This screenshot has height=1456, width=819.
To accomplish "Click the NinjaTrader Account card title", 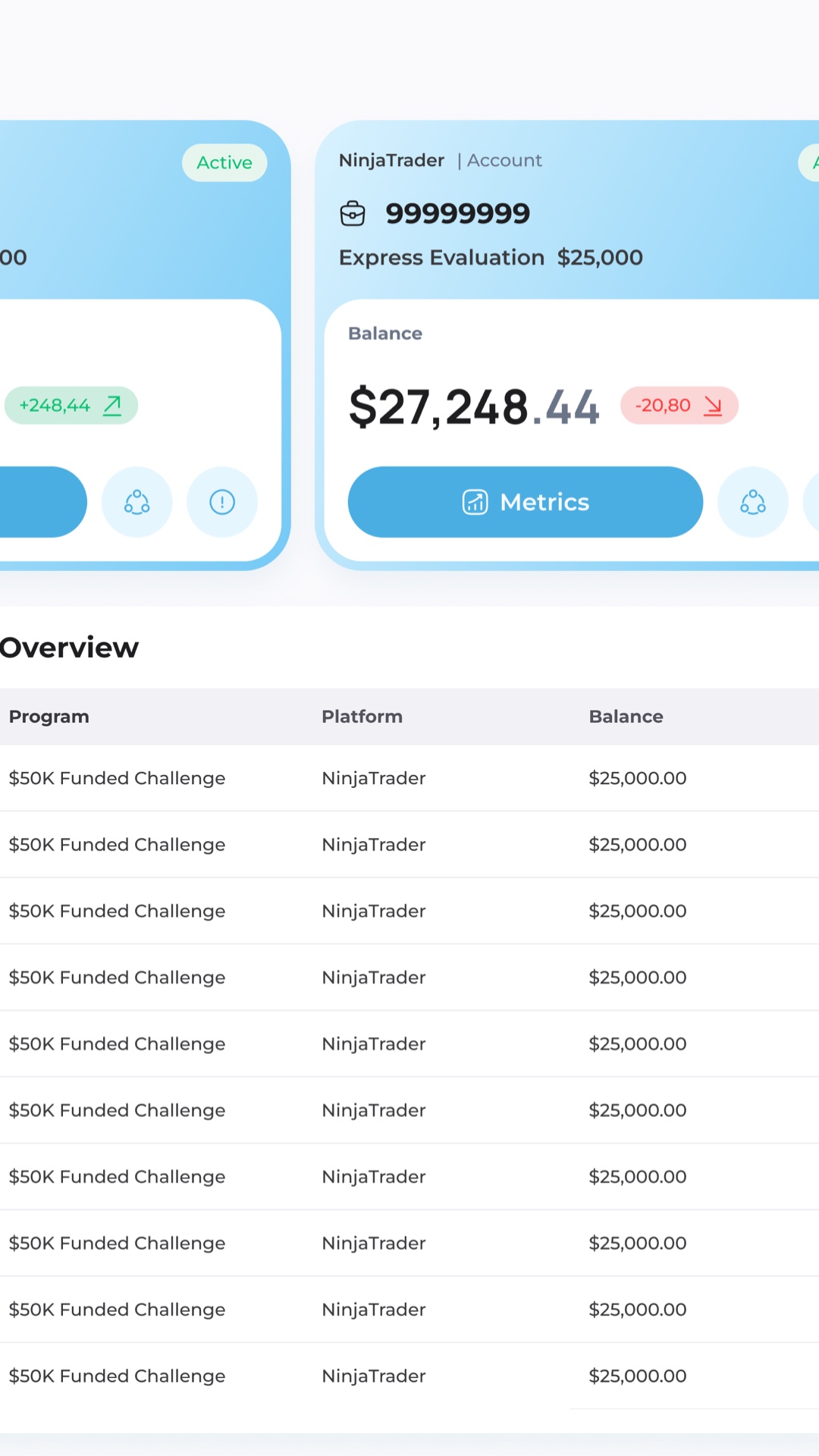I will pos(440,161).
